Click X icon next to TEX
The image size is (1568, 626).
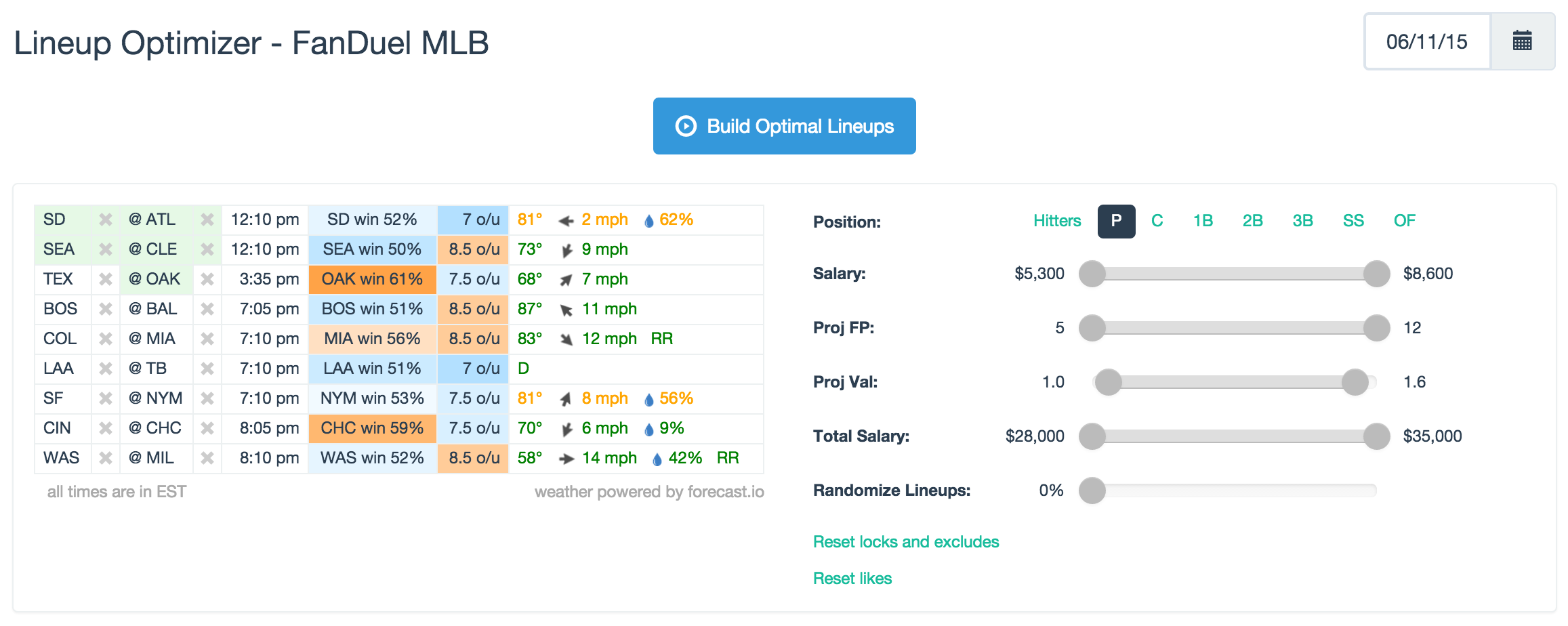pyautogui.click(x=106, y=279)
